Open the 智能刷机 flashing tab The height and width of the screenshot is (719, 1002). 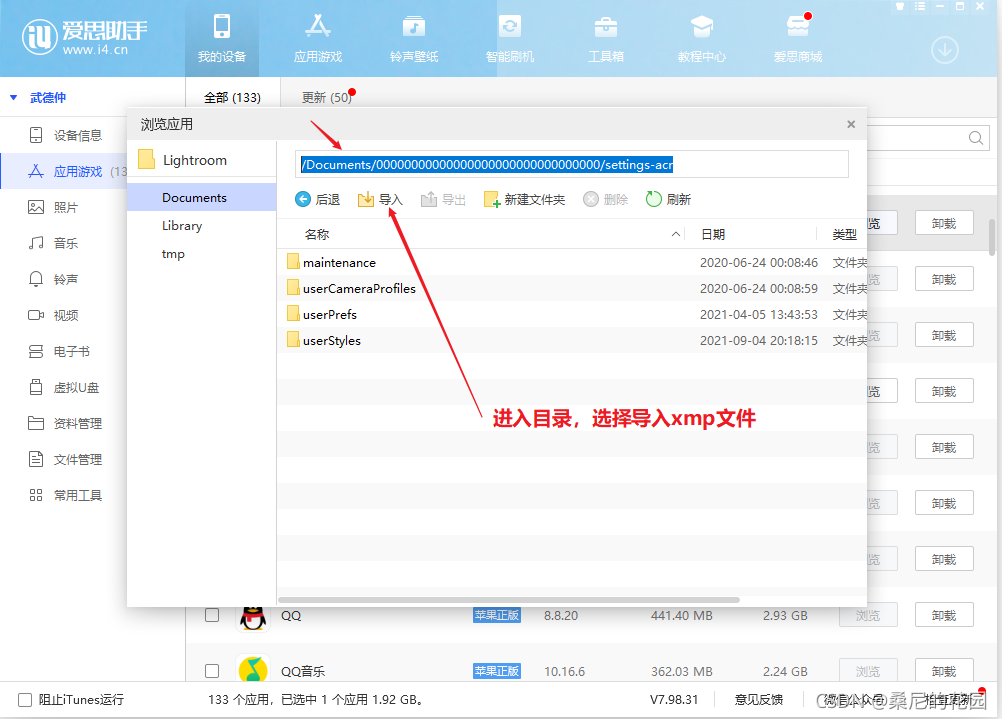click(x=509, y=39)
